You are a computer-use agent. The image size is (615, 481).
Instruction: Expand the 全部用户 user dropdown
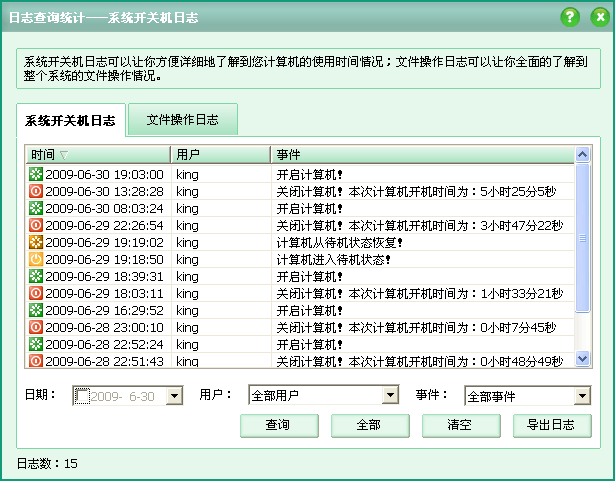tap(391, 396)
